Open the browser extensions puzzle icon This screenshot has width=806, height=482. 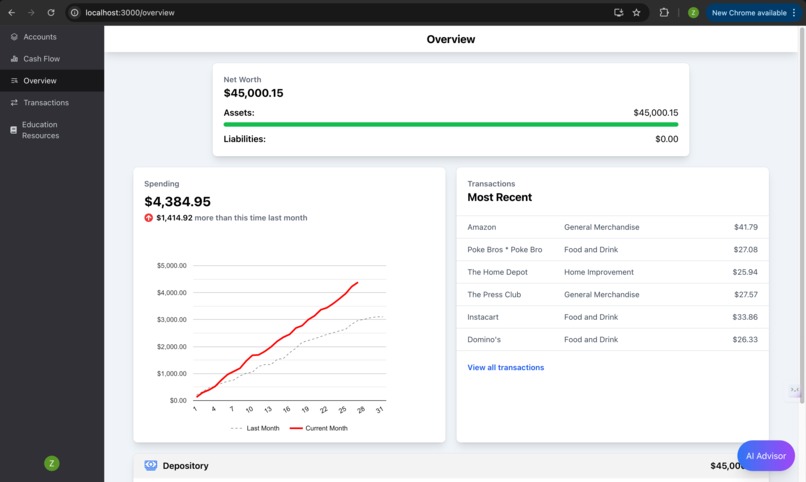pyautogui.click(x=664, y=12)
